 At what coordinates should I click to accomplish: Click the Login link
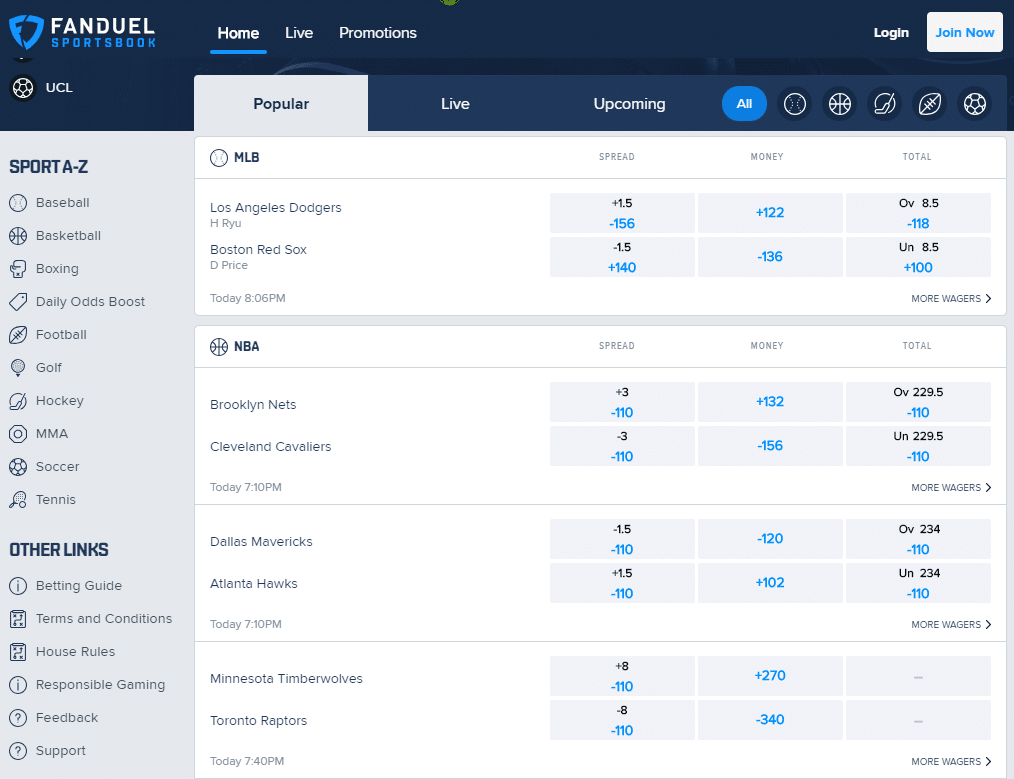coord(891,33)
